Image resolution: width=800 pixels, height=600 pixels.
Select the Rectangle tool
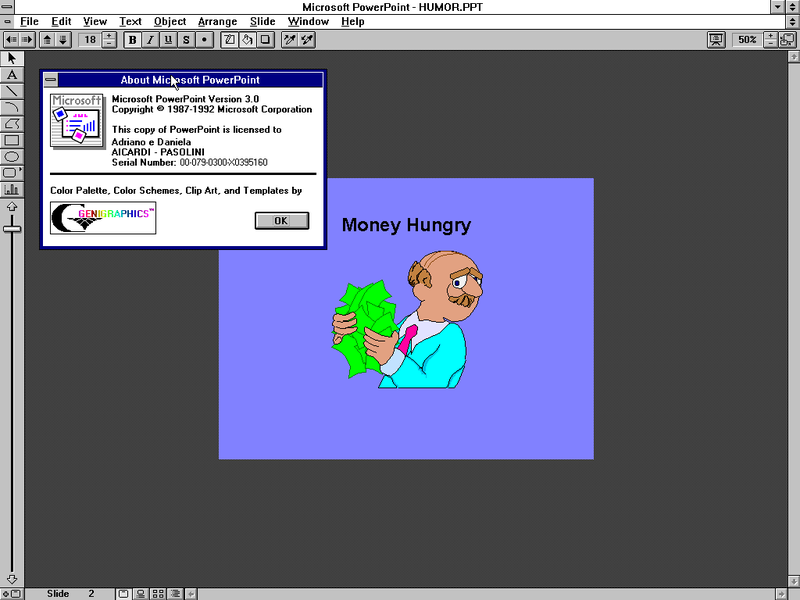click(x=12, y=140)
